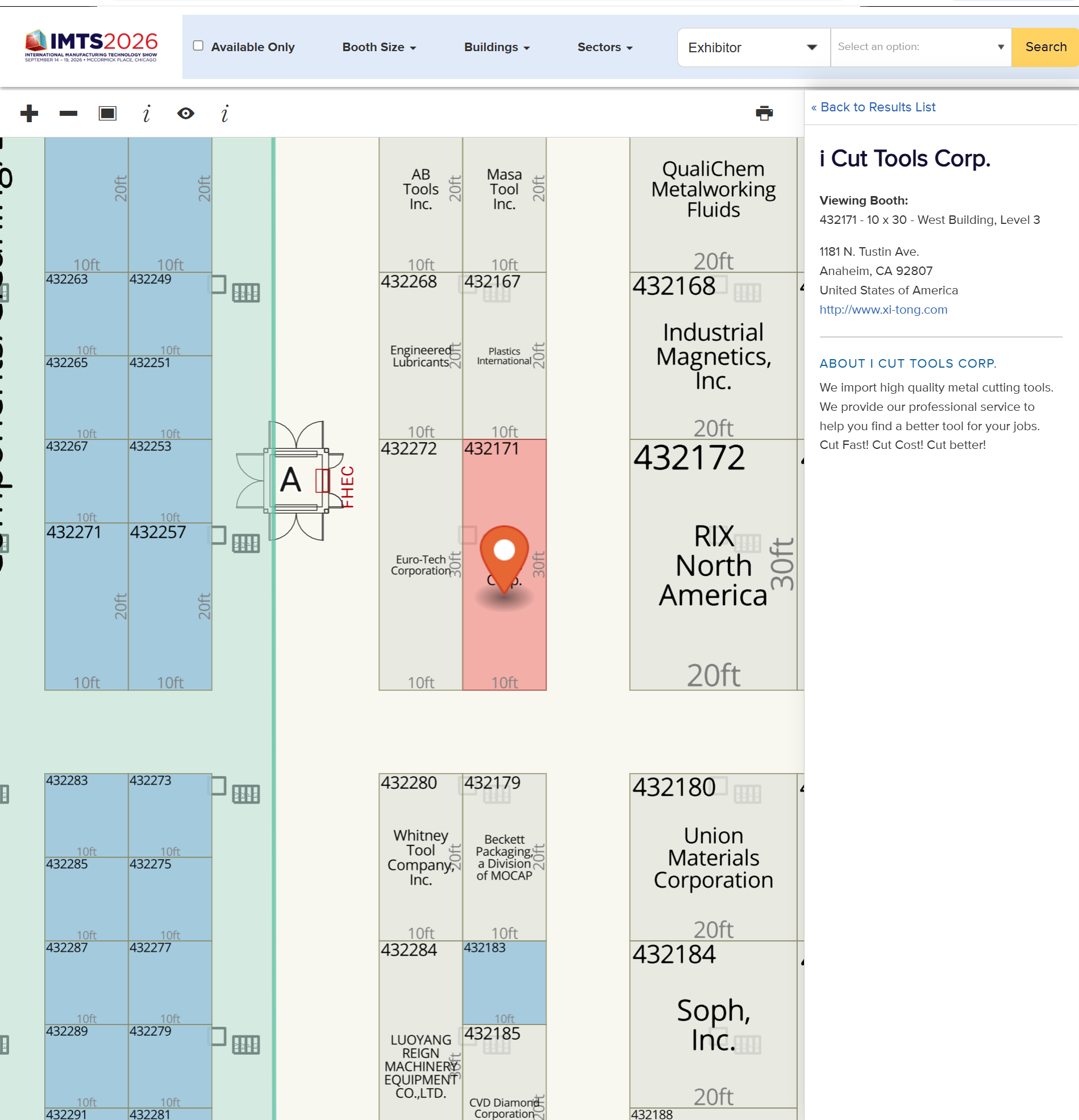Toggle the eye visibility icon
1079x1120 pixels.
(x=186, y=113)
